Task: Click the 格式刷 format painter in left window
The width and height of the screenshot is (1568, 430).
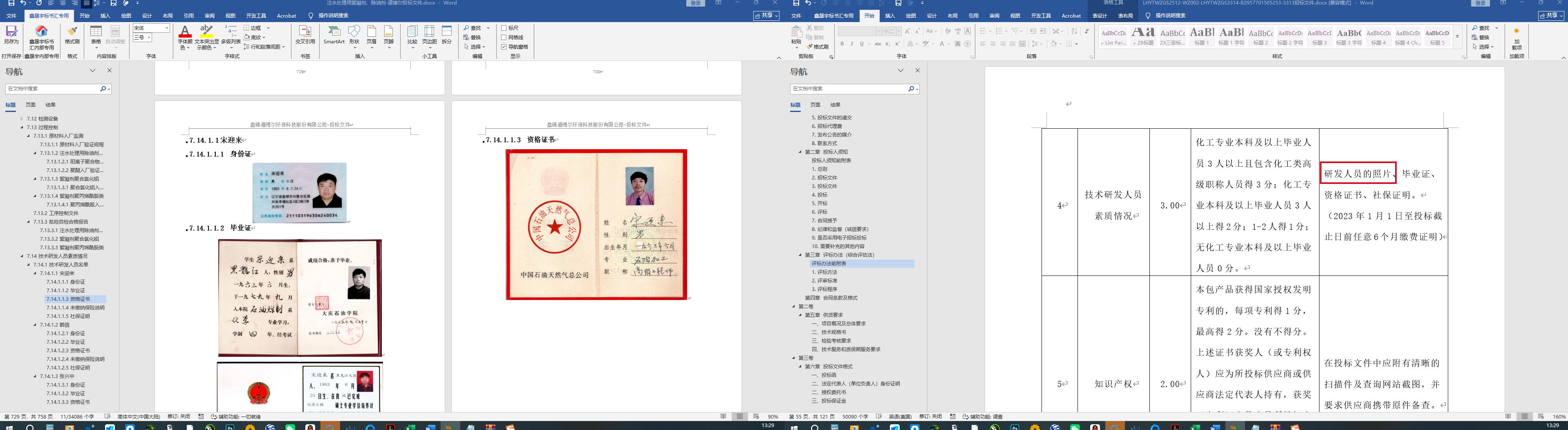Action: point(72,35)
